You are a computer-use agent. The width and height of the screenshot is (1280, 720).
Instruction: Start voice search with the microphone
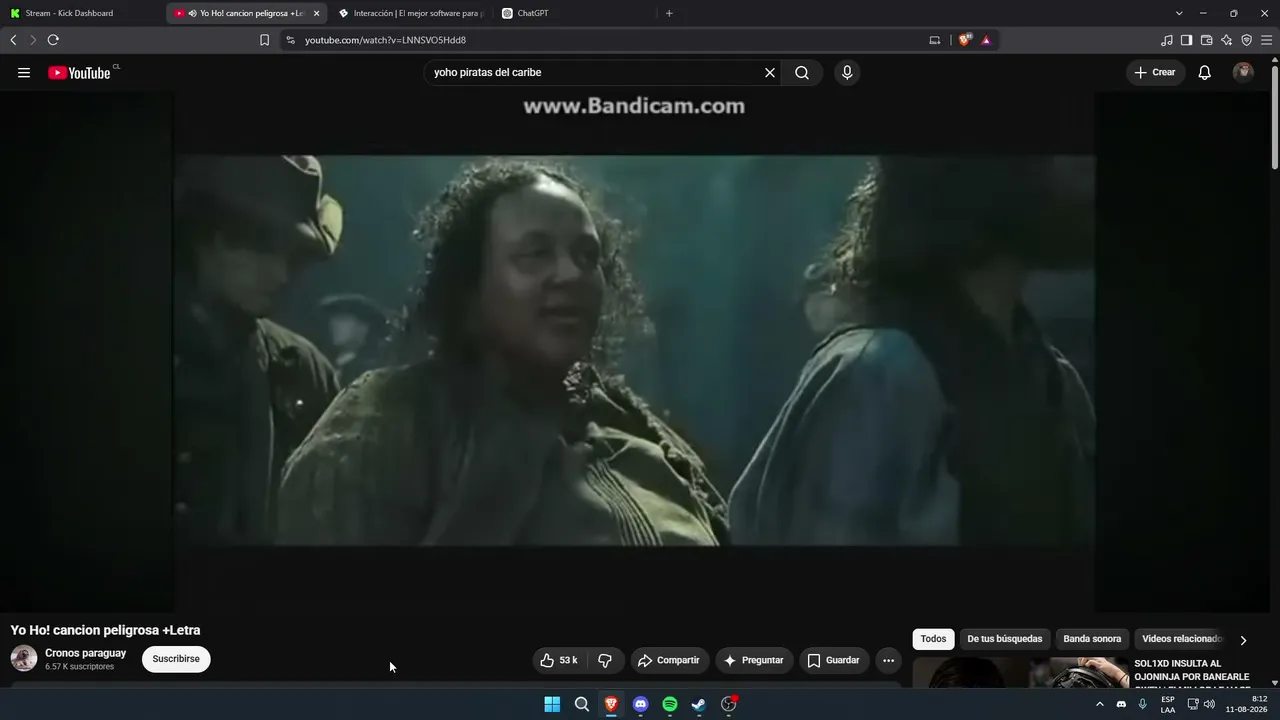[x=847, y=73]
